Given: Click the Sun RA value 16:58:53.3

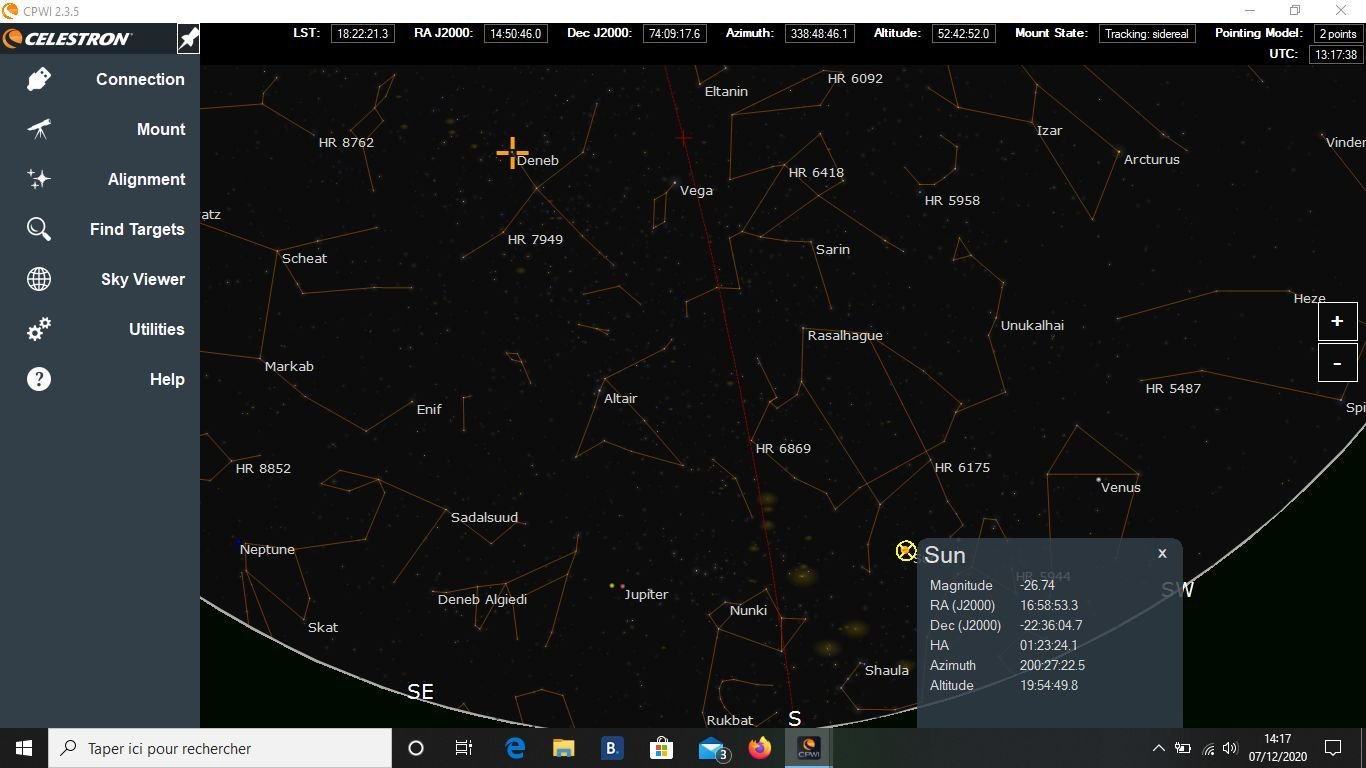Looking at the screenshot, I should tap(1049, 605).
